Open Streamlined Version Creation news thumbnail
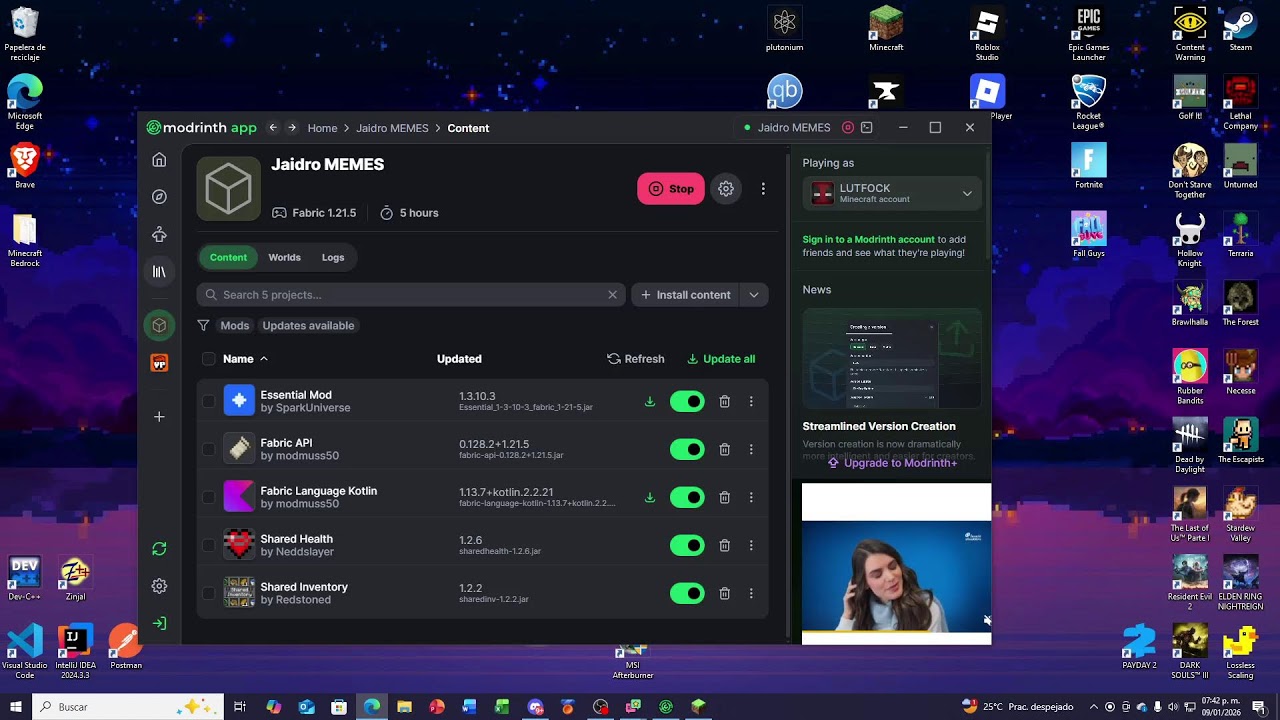Image resolution: width=1280 pixels, height=720 pixels. 892,360
